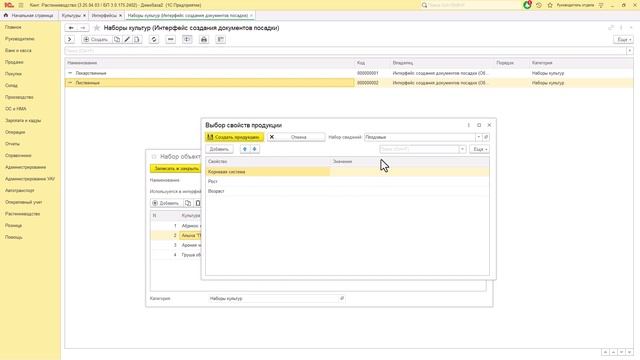This screenshot has width=640, height=360.
Task: Open the Производство section in sidebar
Action: coord(19,97)
